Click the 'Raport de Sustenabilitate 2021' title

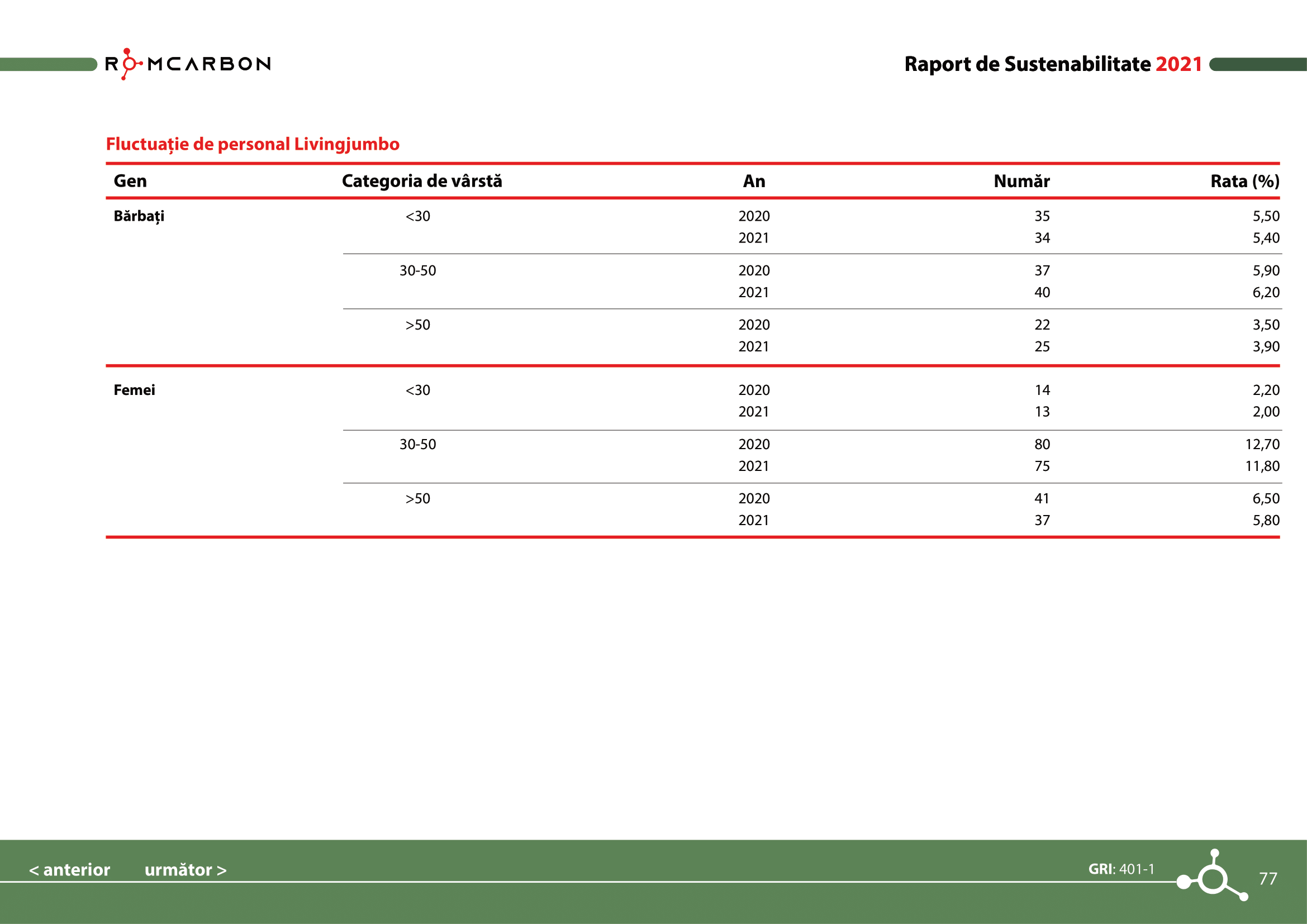tap(1053, 64)
